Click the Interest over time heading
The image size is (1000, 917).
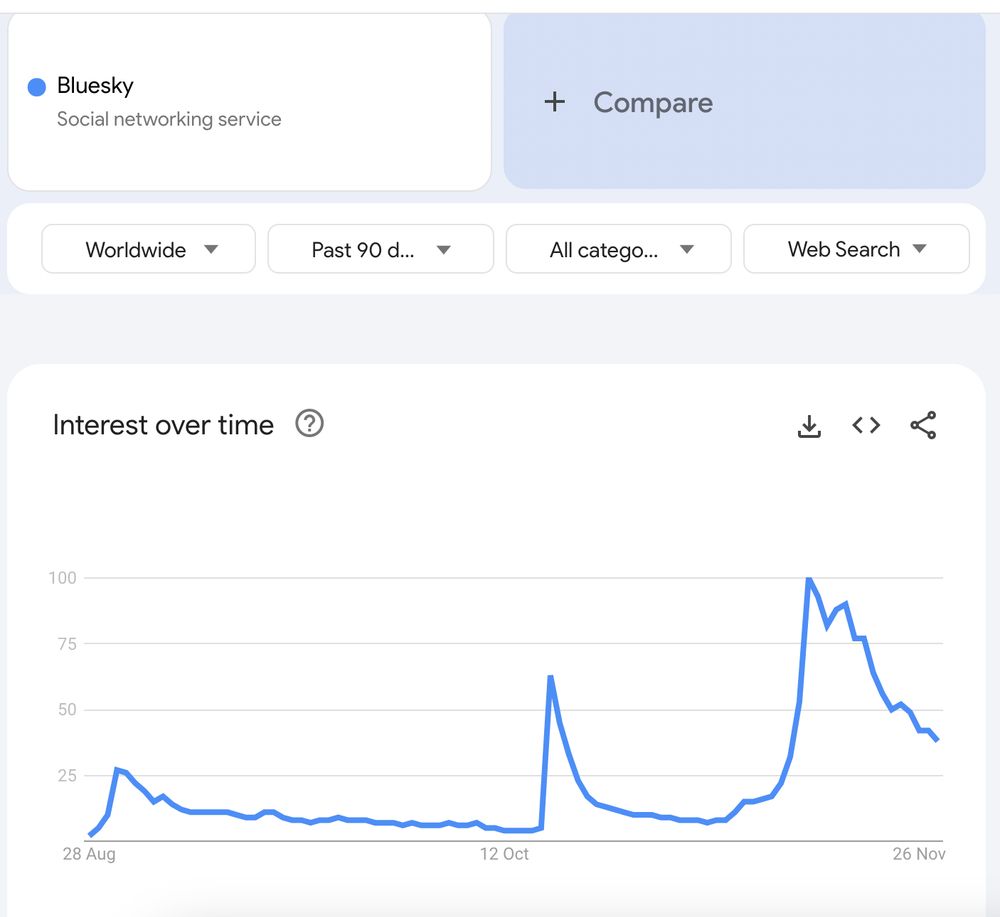(x=163, y=425)
